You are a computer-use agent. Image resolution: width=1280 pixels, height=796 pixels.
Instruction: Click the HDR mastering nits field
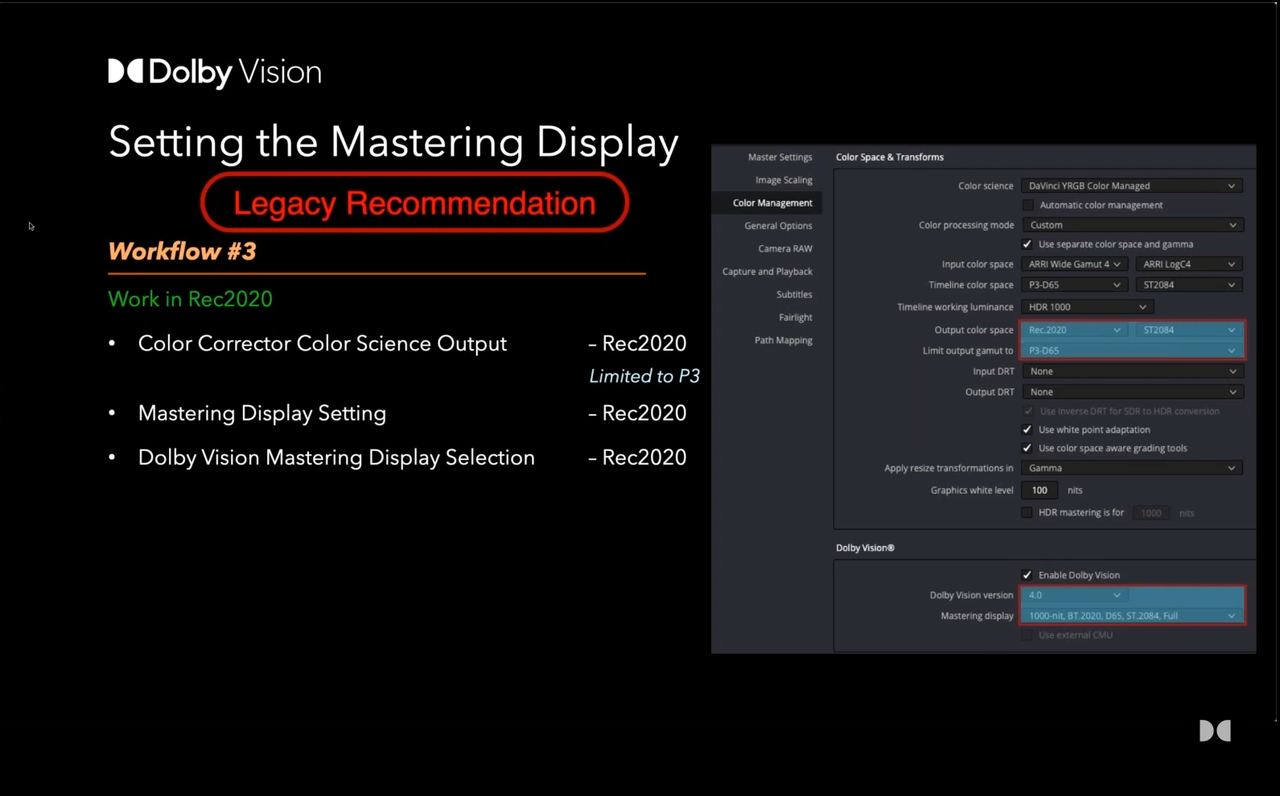[x=1152, y=512]
